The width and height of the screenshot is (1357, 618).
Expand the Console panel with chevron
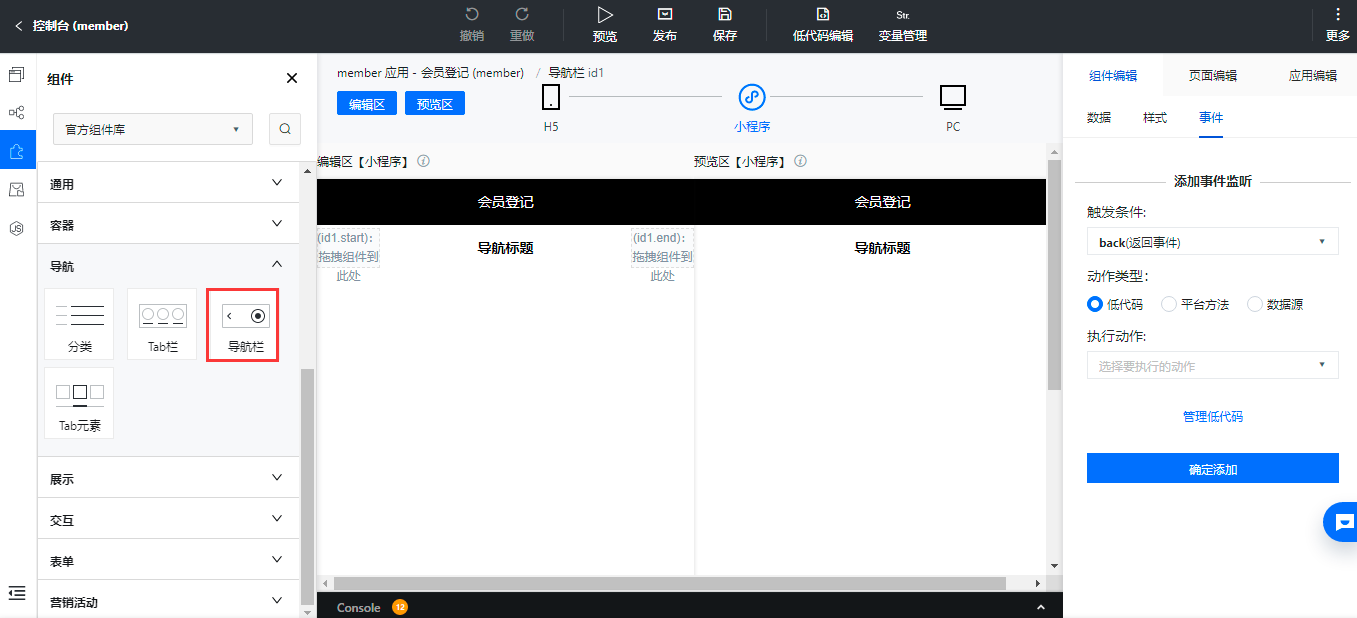1041,607
